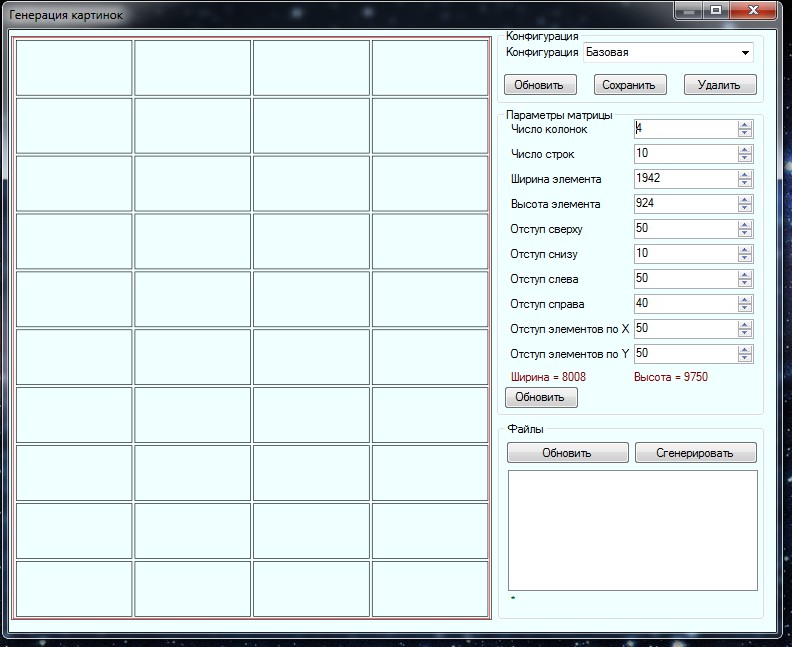The image size is (792, 647).
Task: Click the Число колонок label
Action: (x=549, y=129)
